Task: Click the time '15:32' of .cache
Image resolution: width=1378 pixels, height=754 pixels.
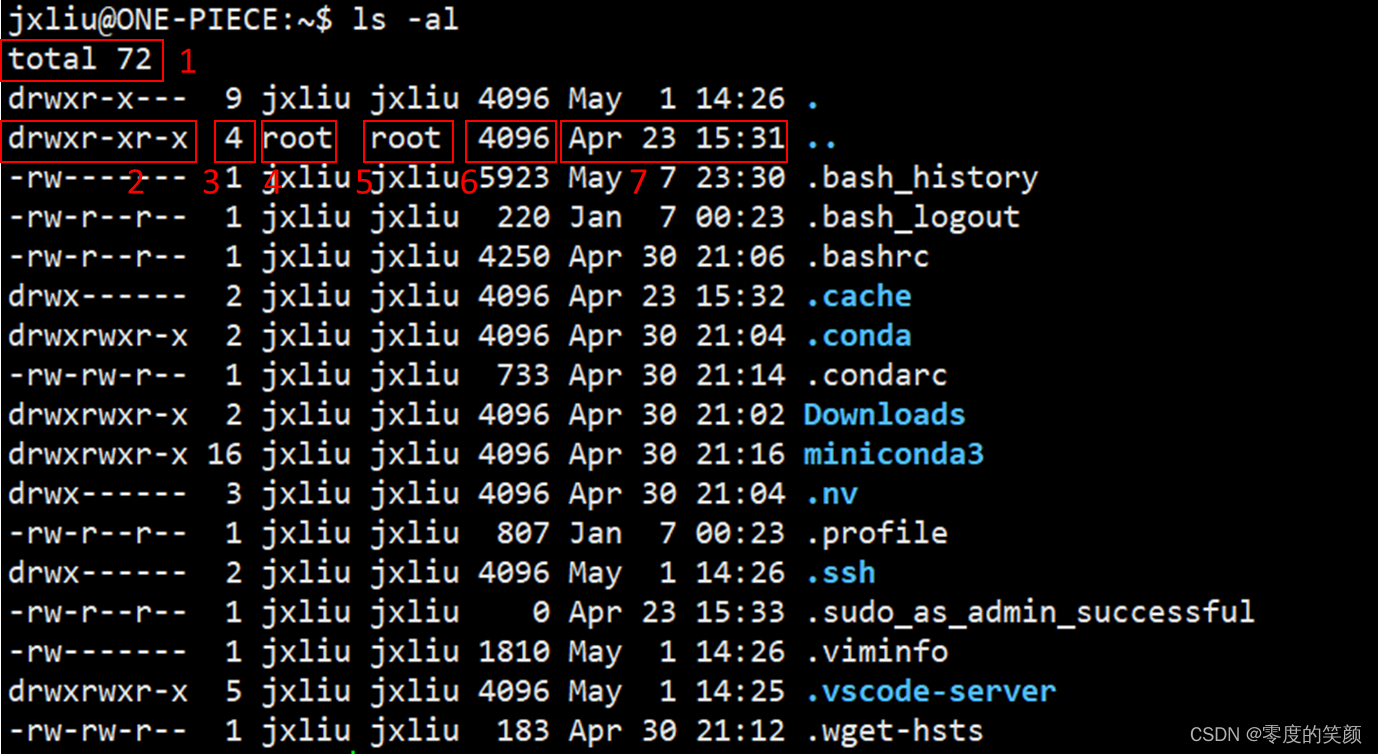Action: [x=740, y=297]
